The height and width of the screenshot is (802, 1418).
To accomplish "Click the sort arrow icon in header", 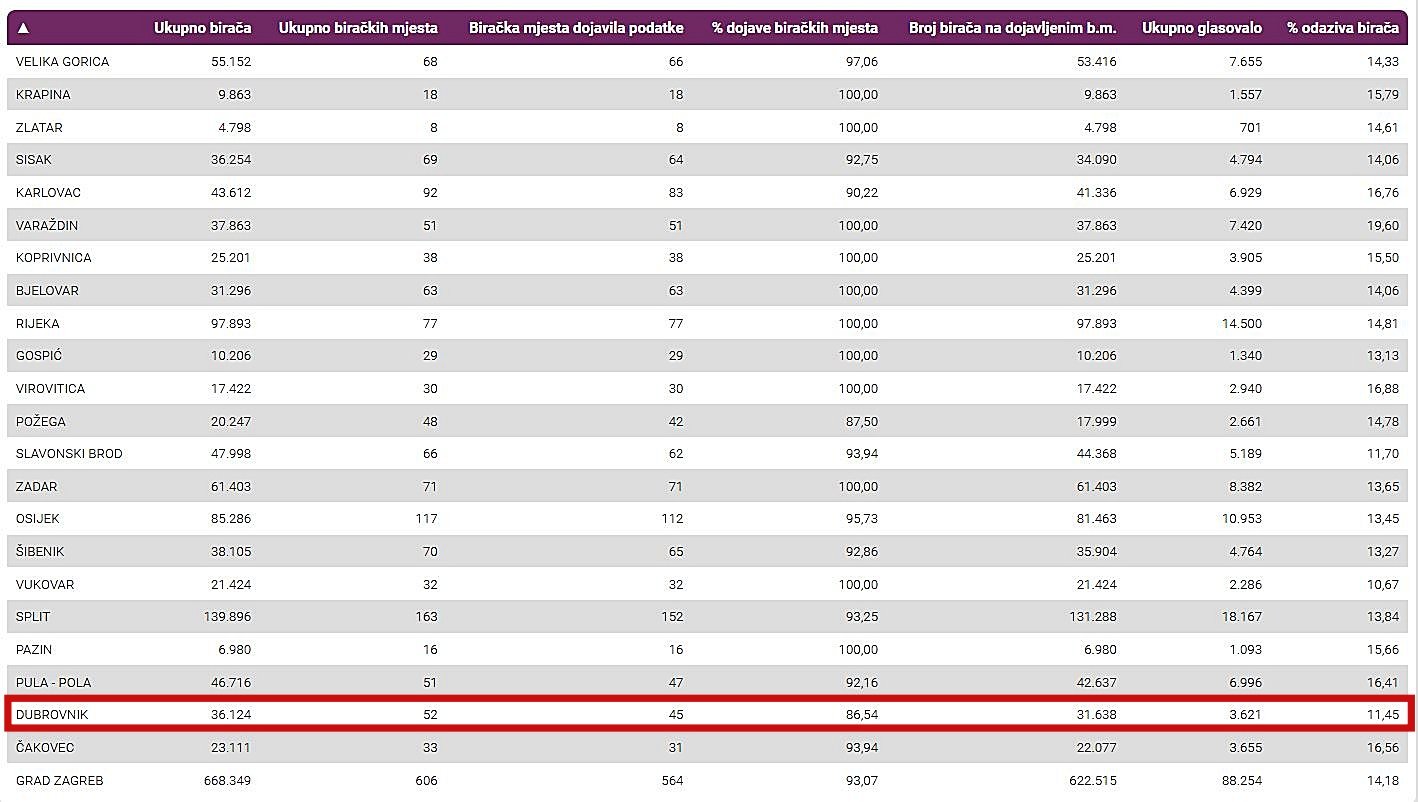I will click(x=23, y=28).
